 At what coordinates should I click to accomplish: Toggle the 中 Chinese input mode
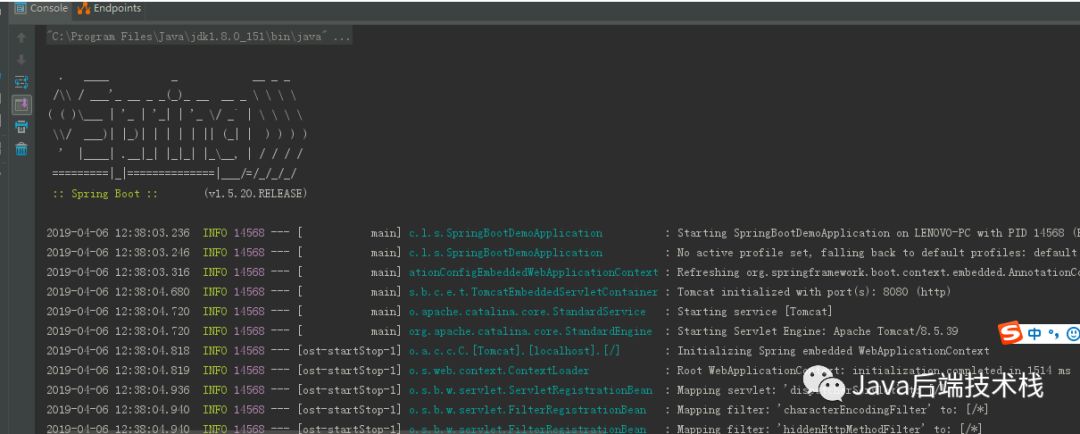[1035, 334]
